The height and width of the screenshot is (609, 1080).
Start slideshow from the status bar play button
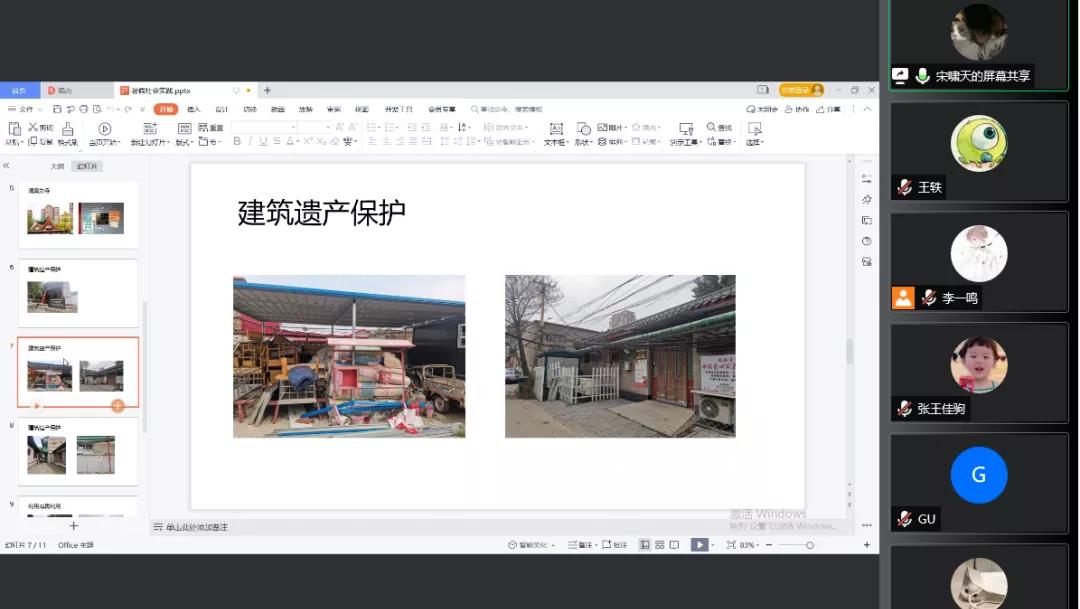(700, 545)
